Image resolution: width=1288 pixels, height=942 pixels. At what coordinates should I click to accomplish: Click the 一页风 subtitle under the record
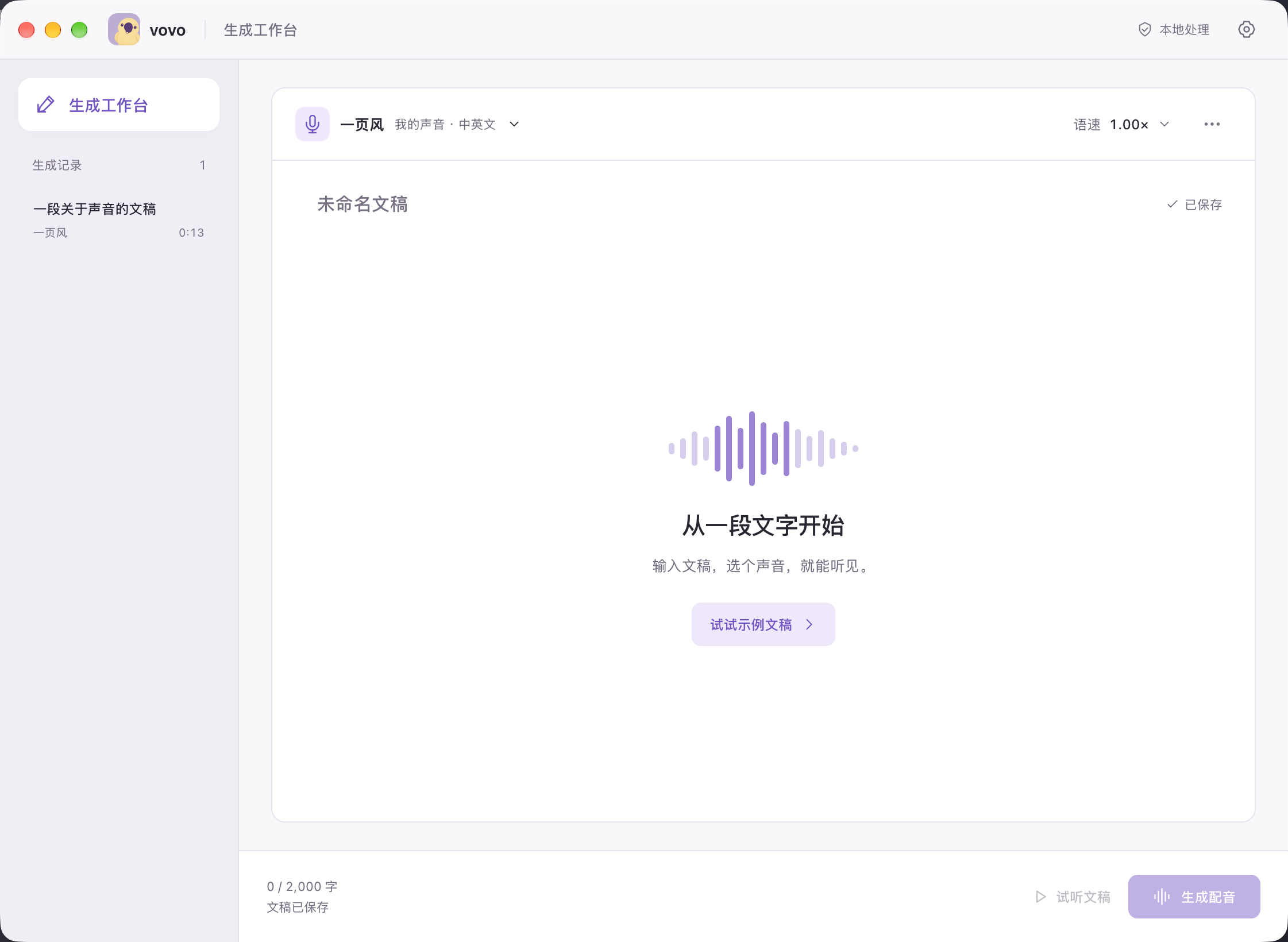50,233
